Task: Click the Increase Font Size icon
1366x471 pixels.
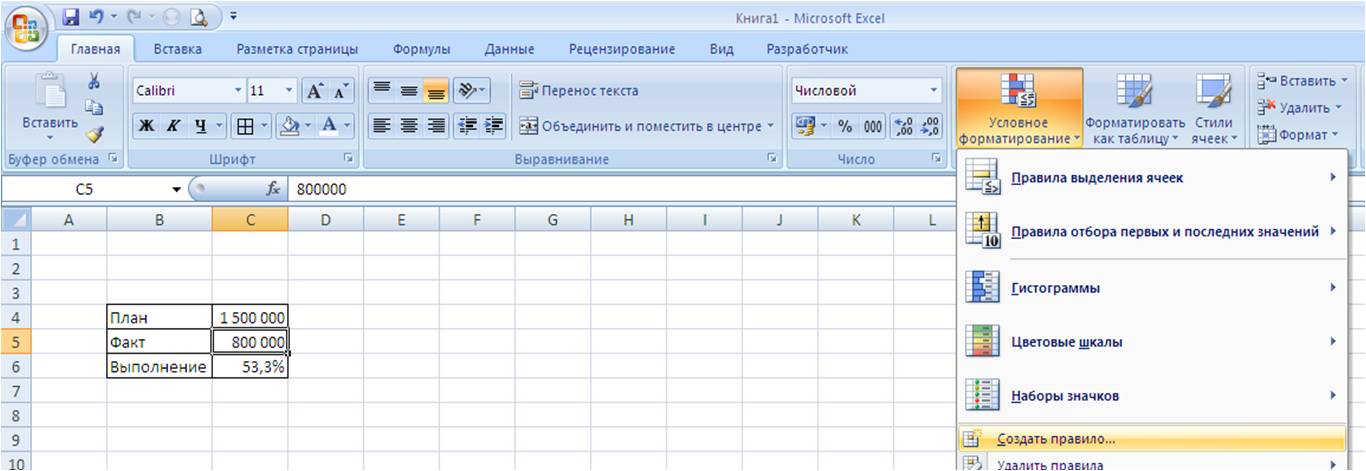Action: click(315, 91)
